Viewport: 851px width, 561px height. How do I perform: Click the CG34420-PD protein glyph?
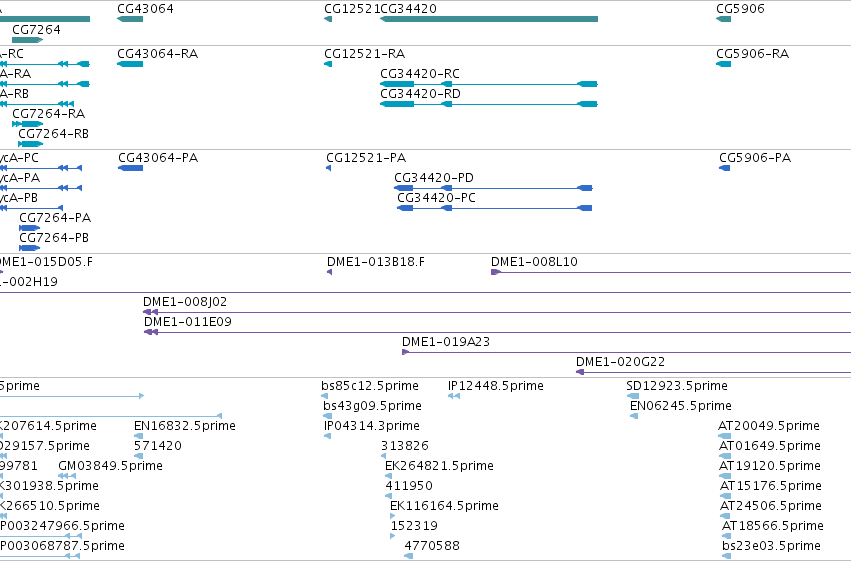493,188
